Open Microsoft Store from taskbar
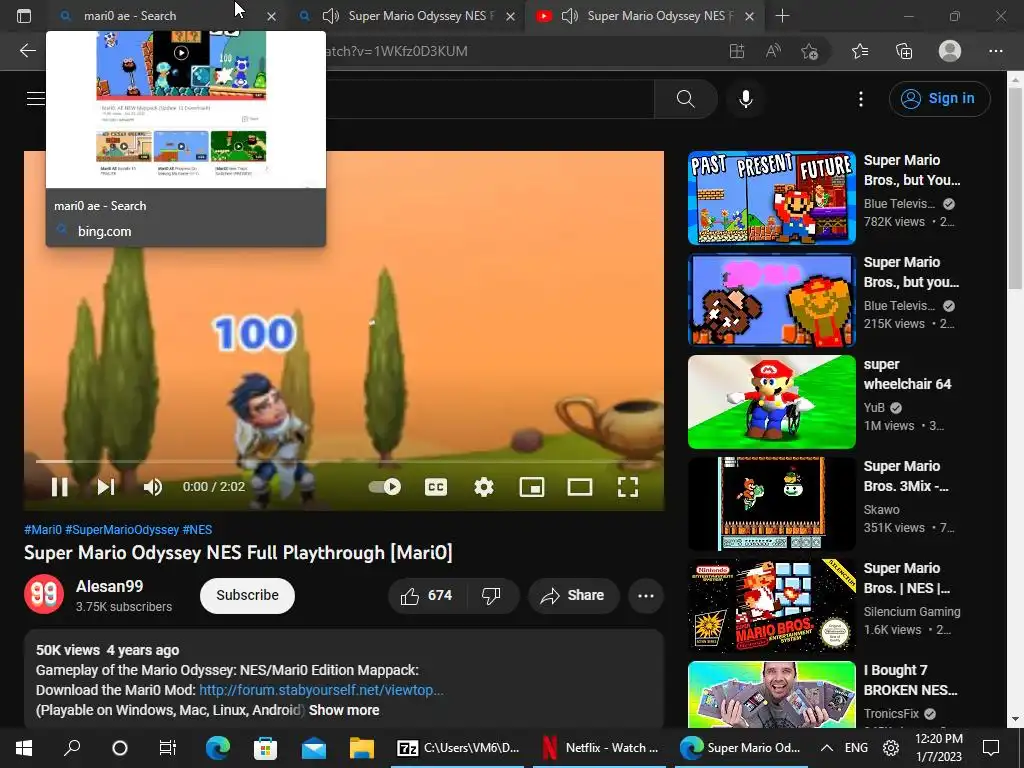Screen dimensions: 1024x768 [x=265, y=748]
